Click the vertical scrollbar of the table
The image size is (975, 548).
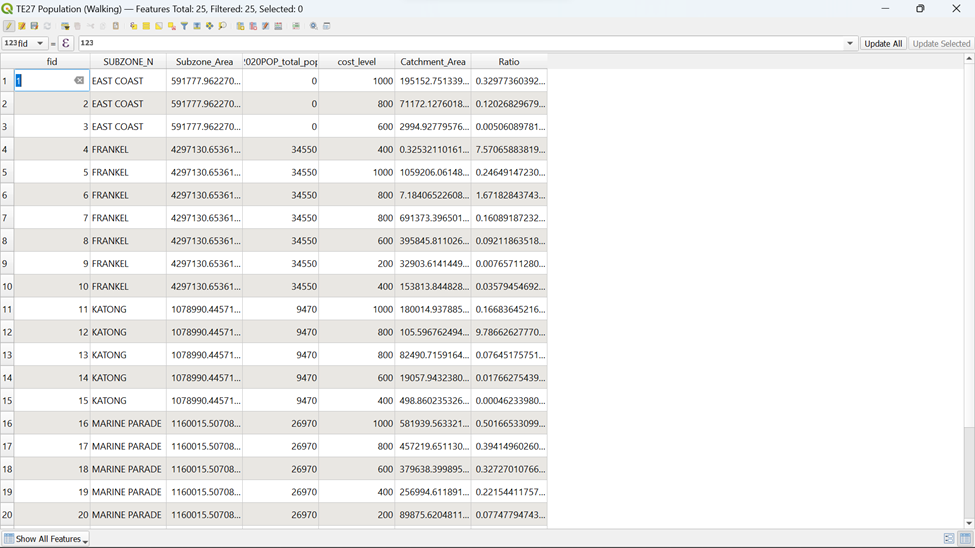pos(968,300)
